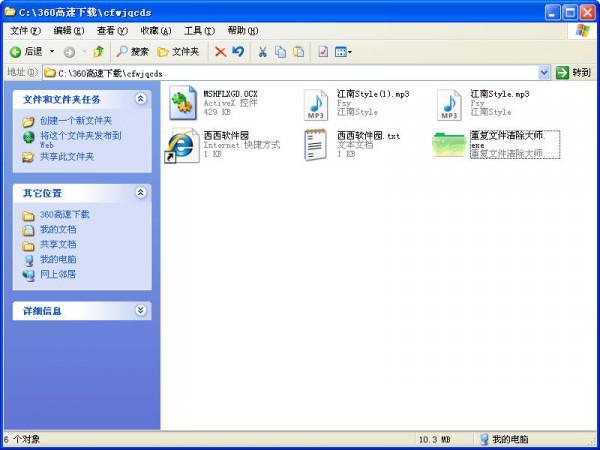Image resolution: width=600 pixels, height=450 pixels.
Task: Open the 文件 (File) menu
Action: (x=25, y=31)
